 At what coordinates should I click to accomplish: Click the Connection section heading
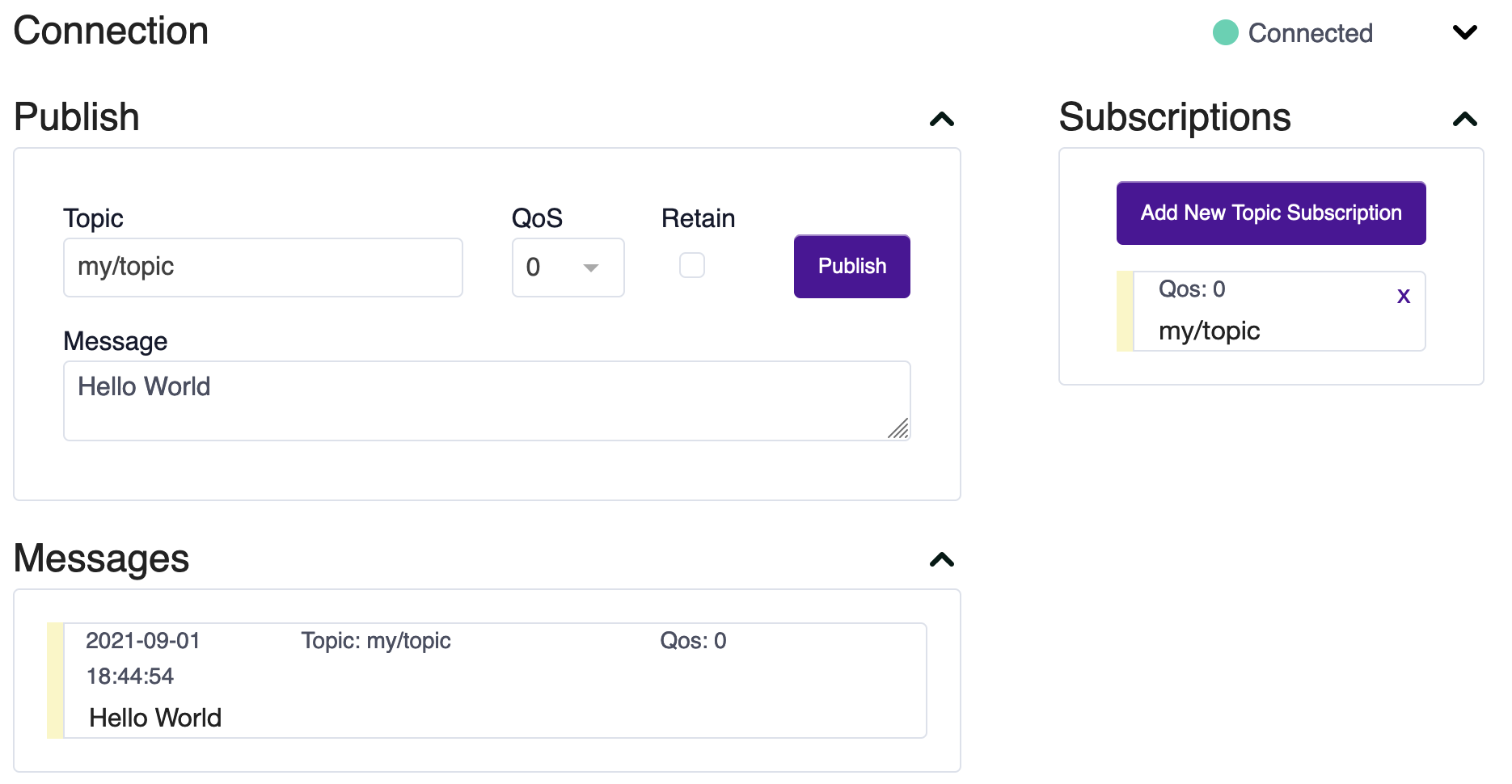112,31
